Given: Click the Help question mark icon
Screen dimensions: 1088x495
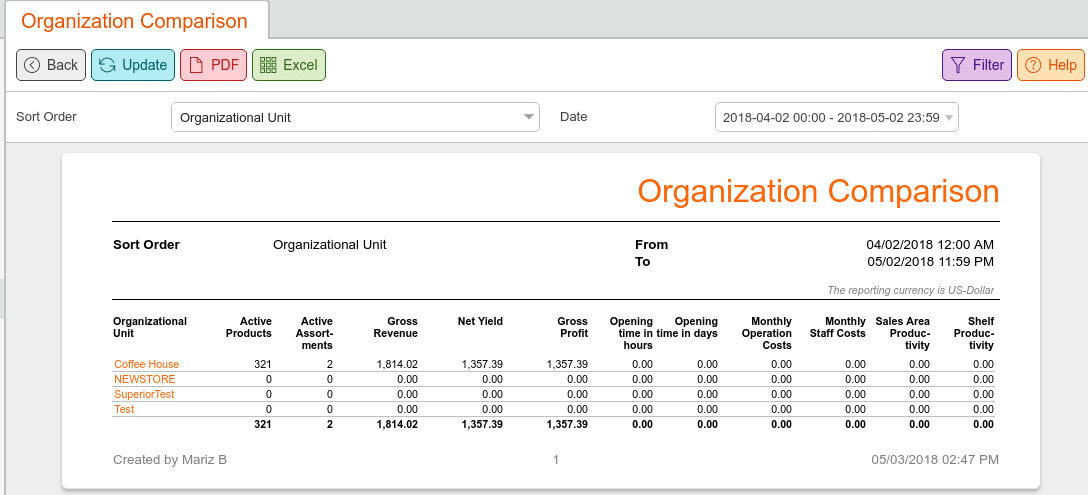Looking at the screenshot, I should point(1033,65).
